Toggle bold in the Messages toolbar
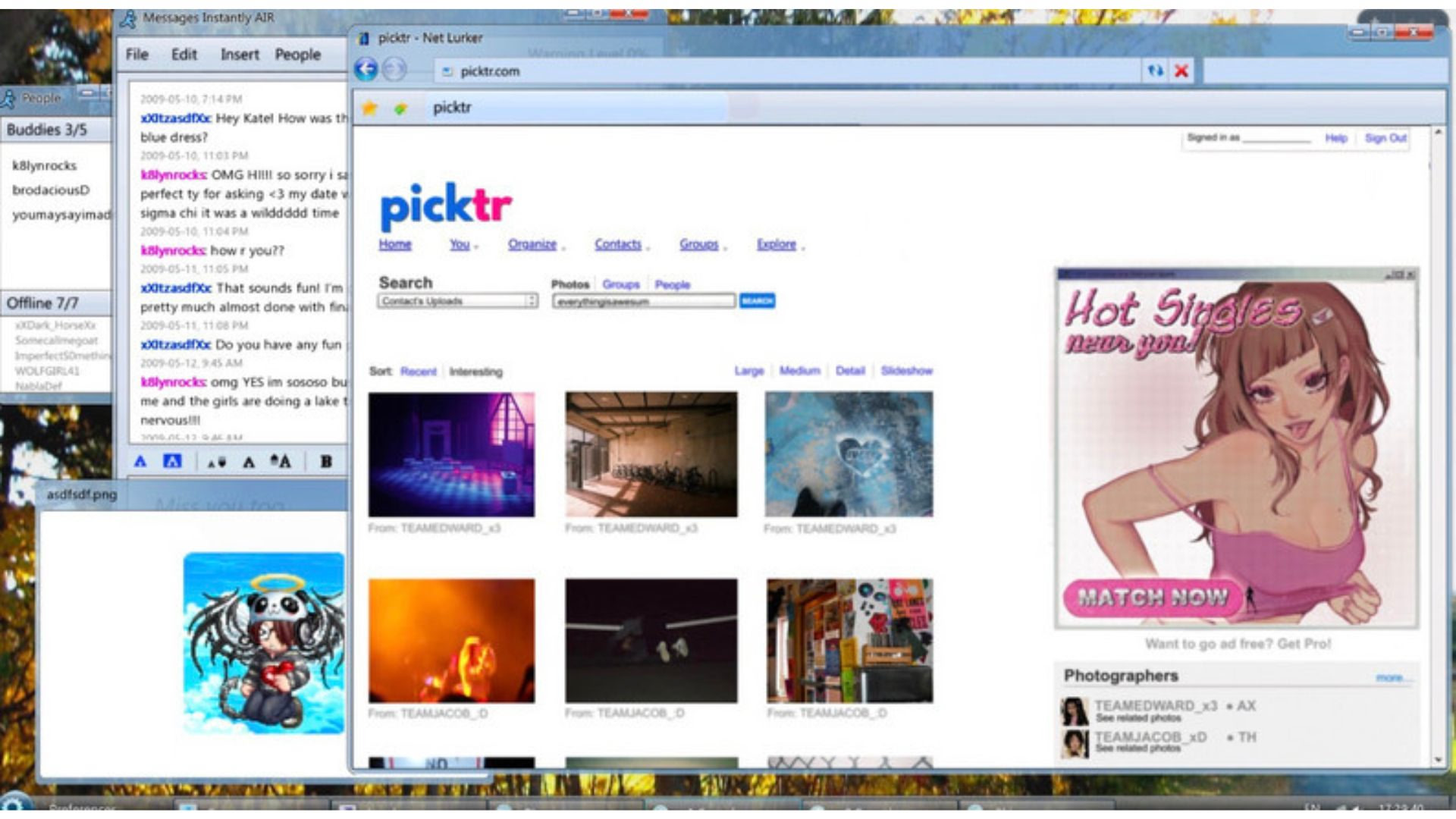This screenshot has width=1456, height=819. 326,461
